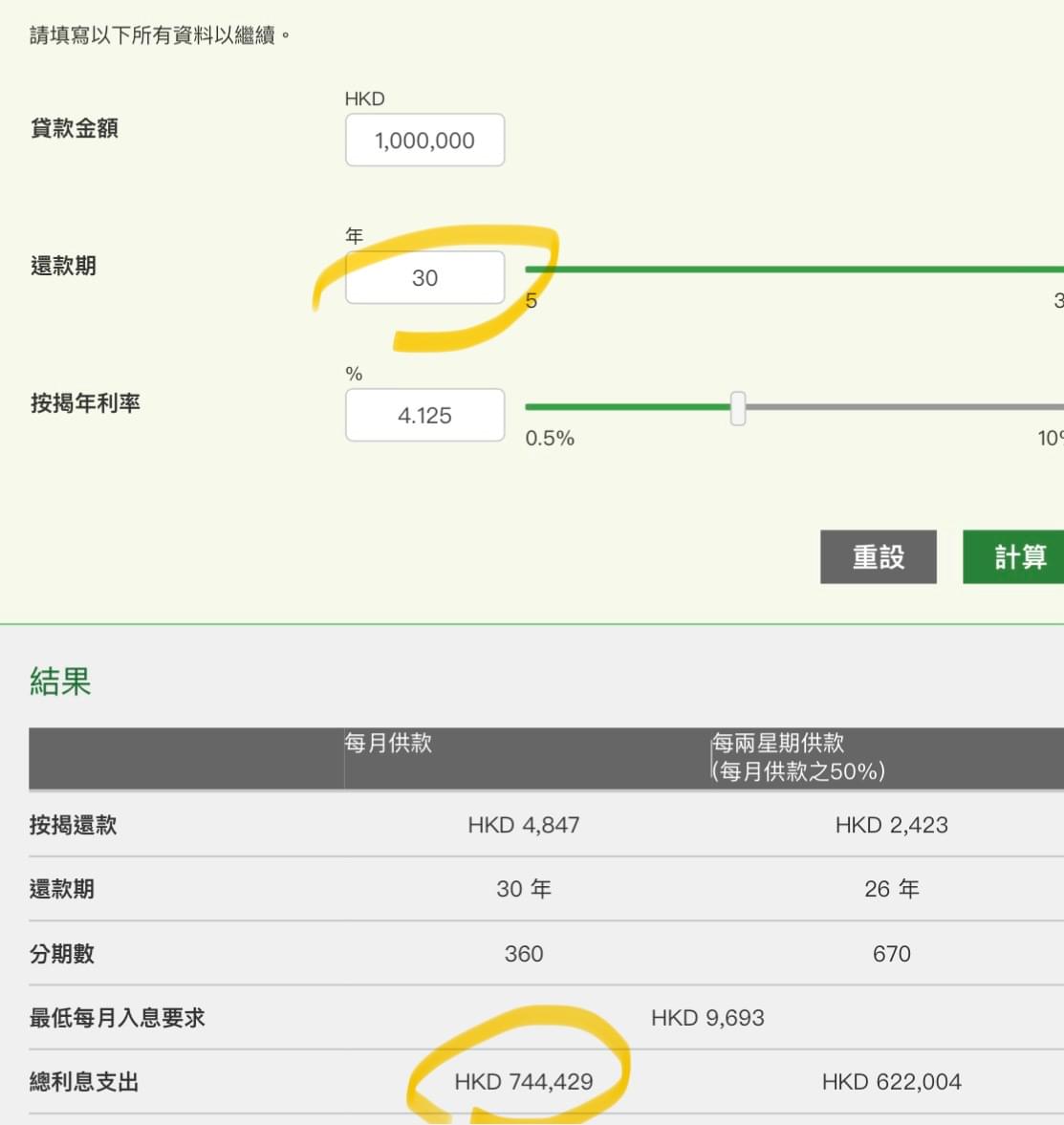Click the loan amount field showing 1,000,000
Image resolution: width=1064 pixels, height=1125 pixels.
click(424, 140)
